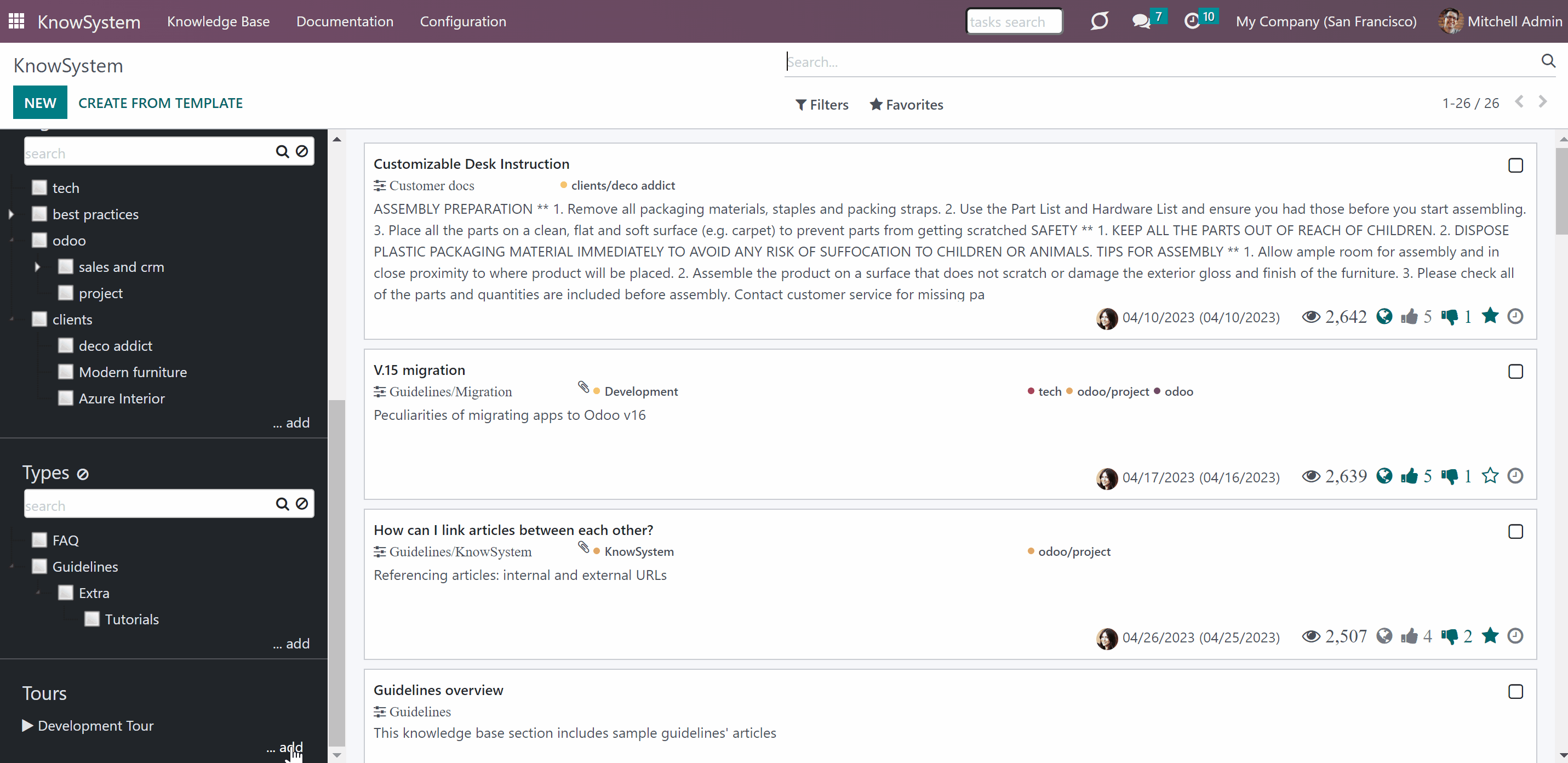Click attachment paperclip on V.15 migration
The image size is (1568, 763).
pyautogui.click(x=583, y=388)
